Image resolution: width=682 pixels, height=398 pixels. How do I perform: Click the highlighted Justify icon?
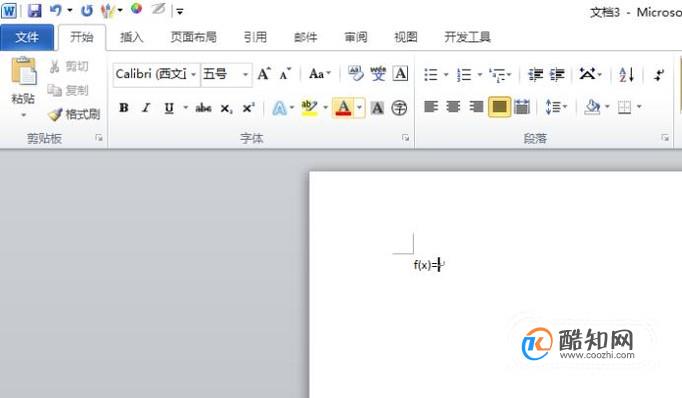[499, 107]
